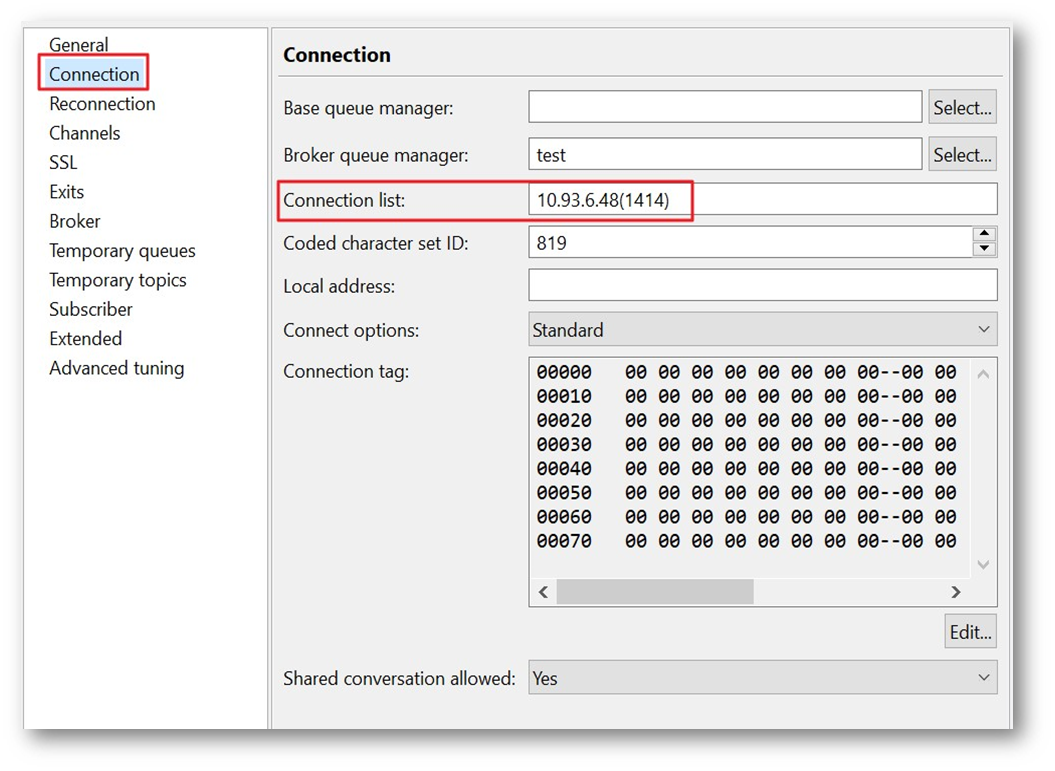
Task: Click the connection tag horizontal scrollbar thumb
Action: pos(654,592)
